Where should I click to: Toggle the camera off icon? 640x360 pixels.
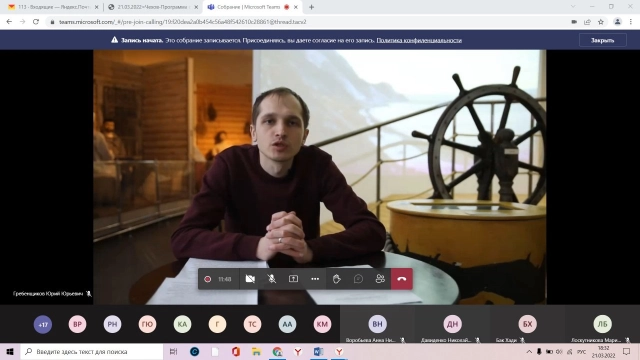tap(250, 279)
